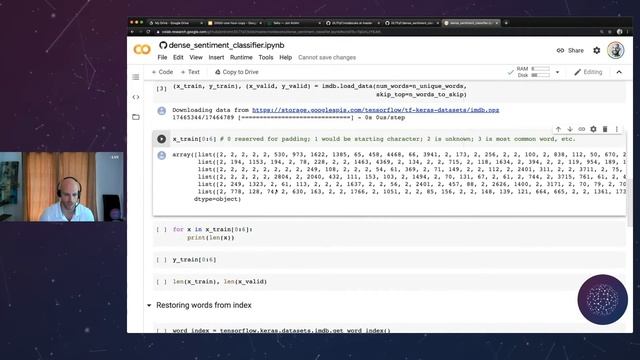Open the RAM and Disk resources dropdown
Screen dimensions: 640x360
[557, 72]
